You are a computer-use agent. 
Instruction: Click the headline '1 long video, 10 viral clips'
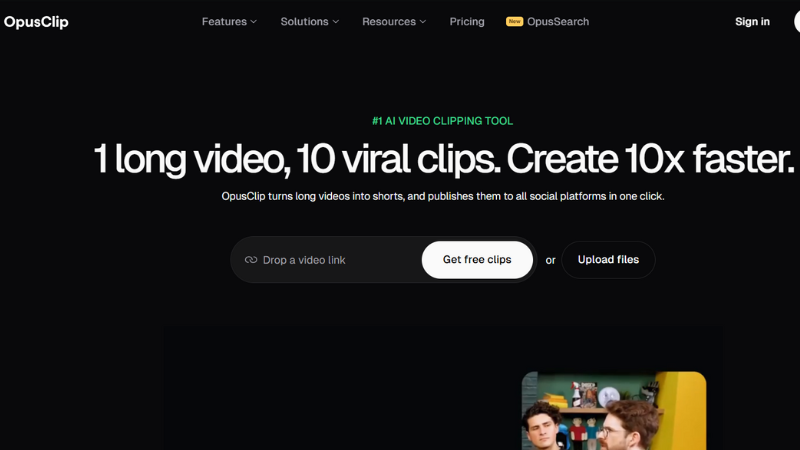coord(296,159)
